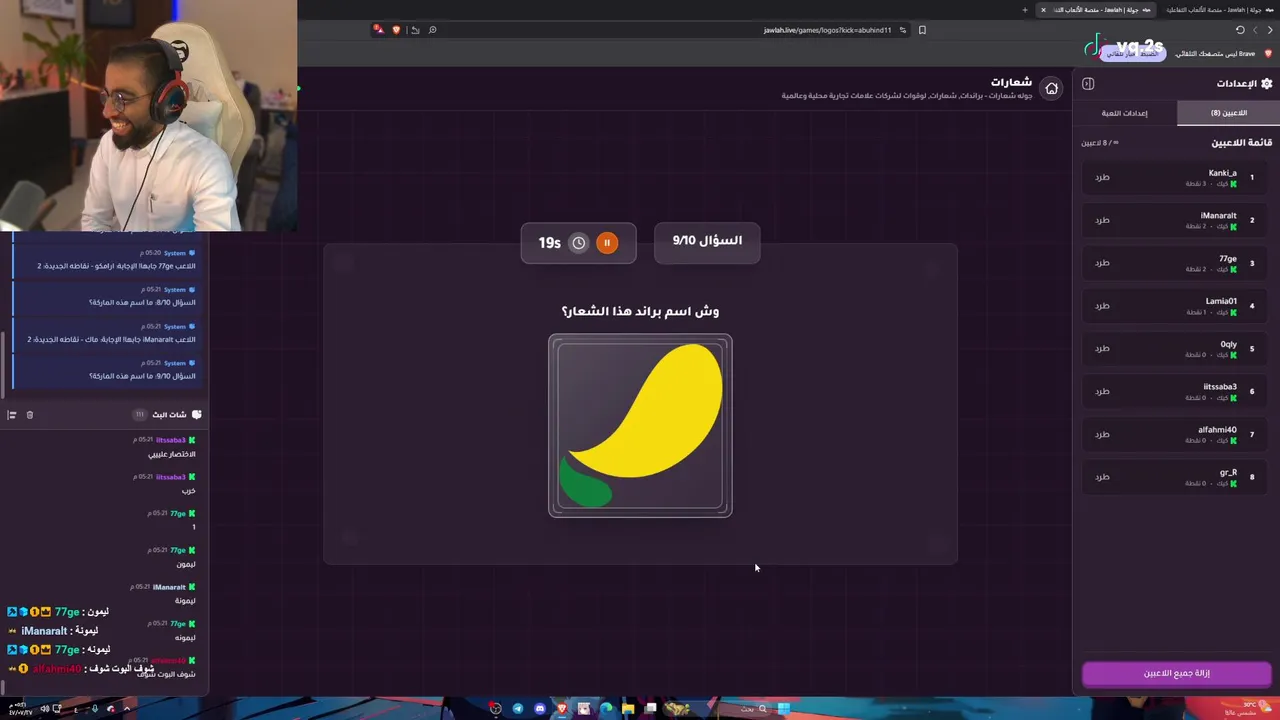
Task: Kick player 0qly
Action: (1102, 349)
